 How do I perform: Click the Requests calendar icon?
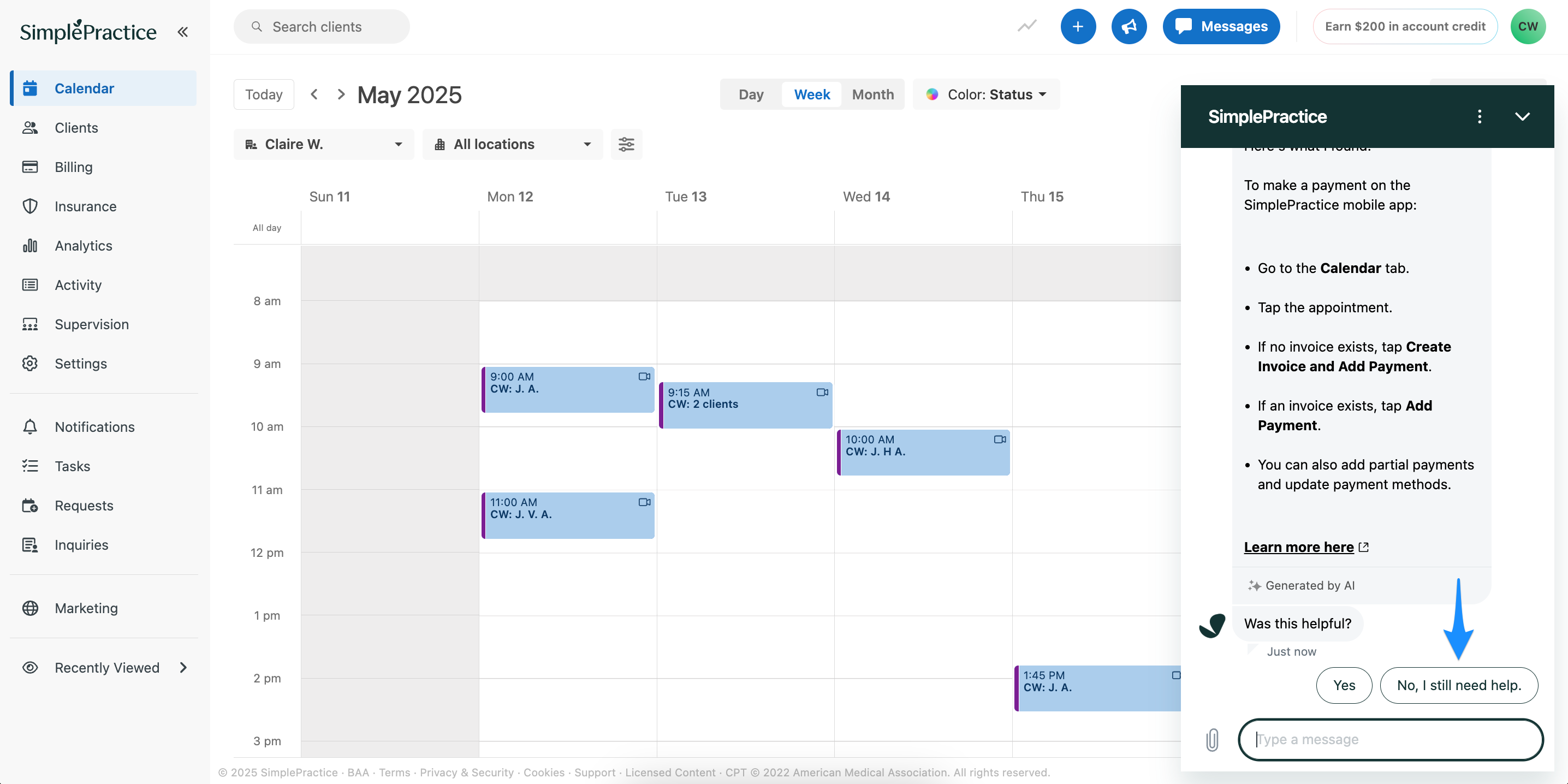point(30,505)
